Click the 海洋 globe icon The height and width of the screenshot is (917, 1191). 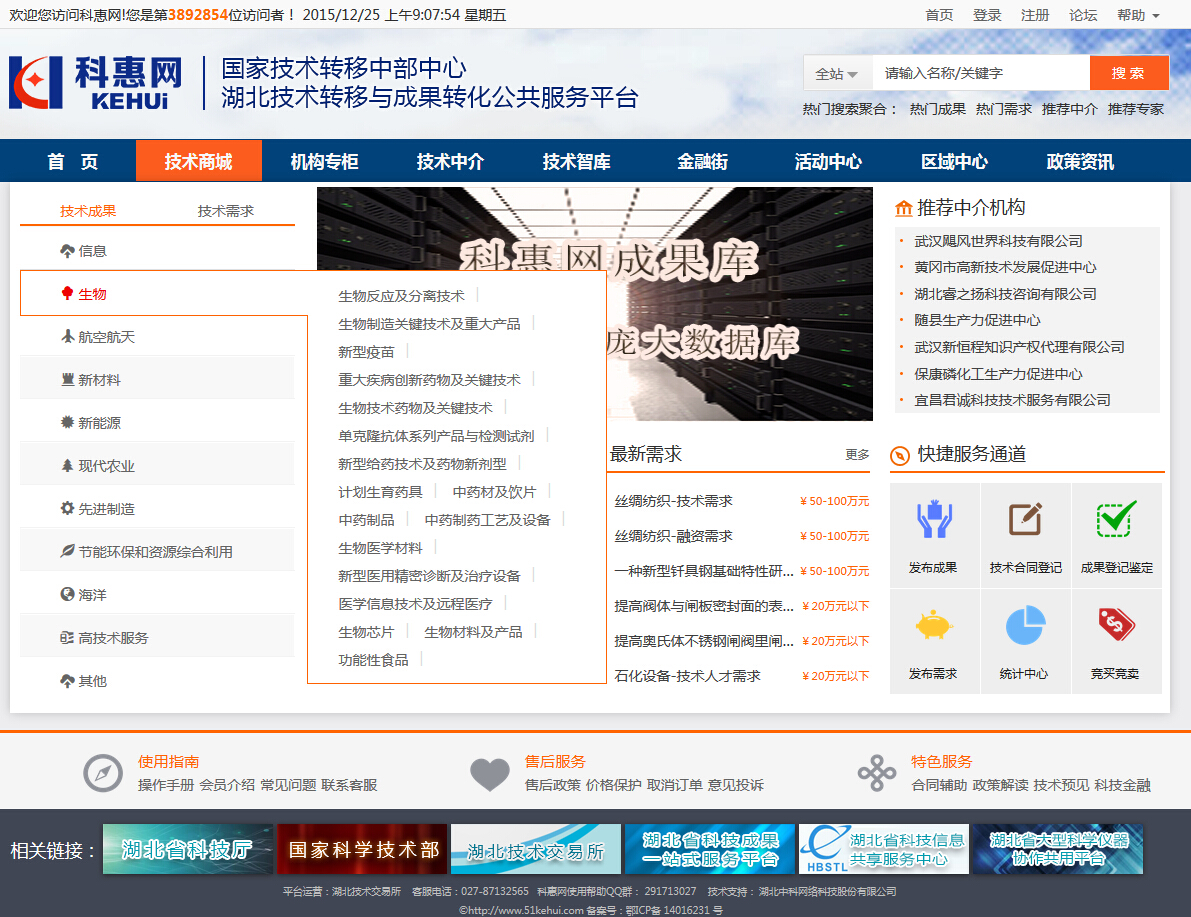[x=68, y=594]
